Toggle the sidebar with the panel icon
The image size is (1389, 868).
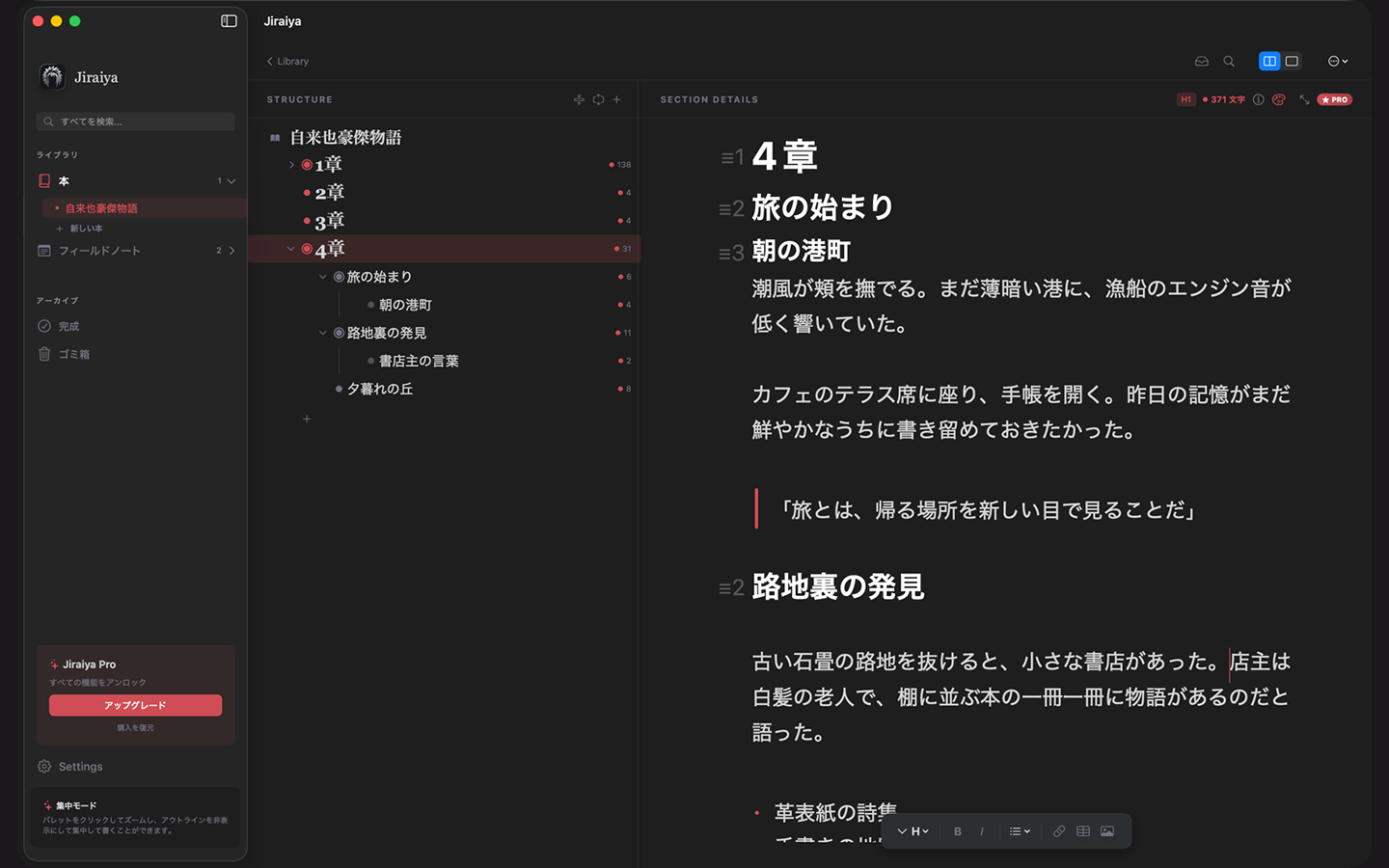[229, 20]
